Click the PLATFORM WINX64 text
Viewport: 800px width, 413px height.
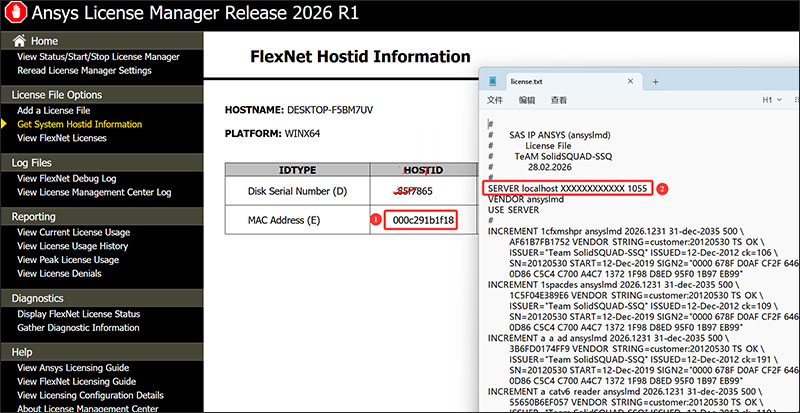[x=272, y=134]
